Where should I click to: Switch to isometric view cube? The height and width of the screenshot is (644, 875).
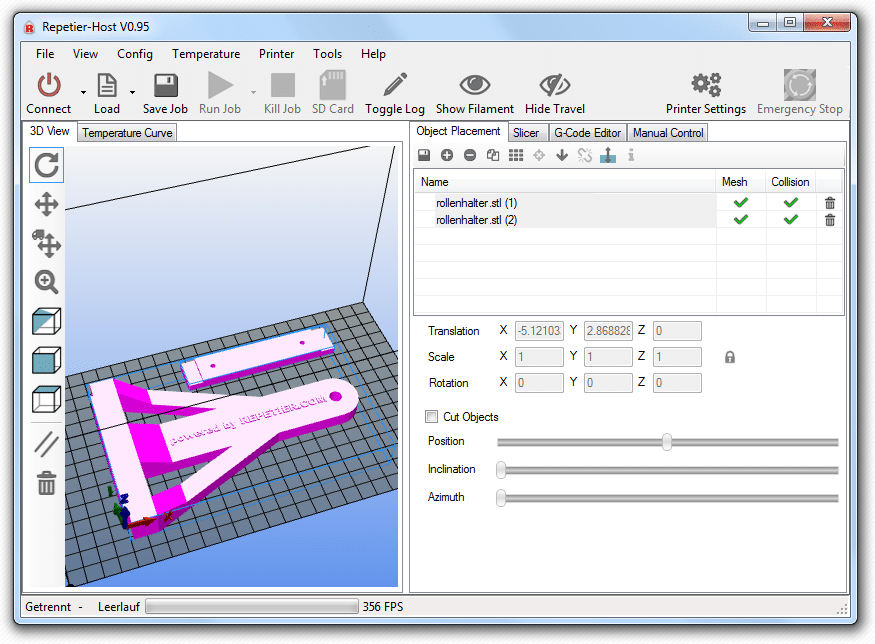tap(46, 321)
